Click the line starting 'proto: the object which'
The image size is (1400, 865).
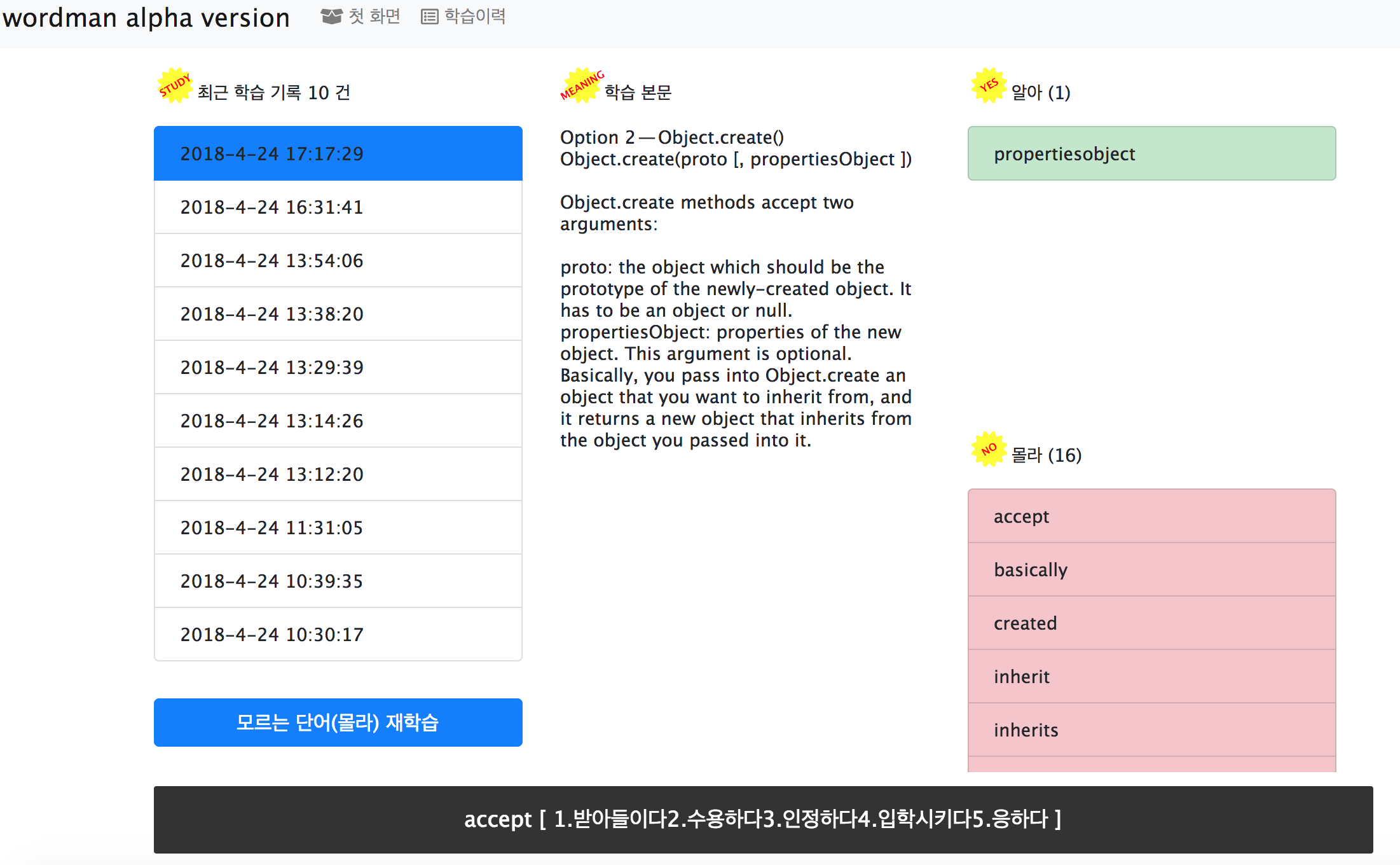(x=722, y=267)
